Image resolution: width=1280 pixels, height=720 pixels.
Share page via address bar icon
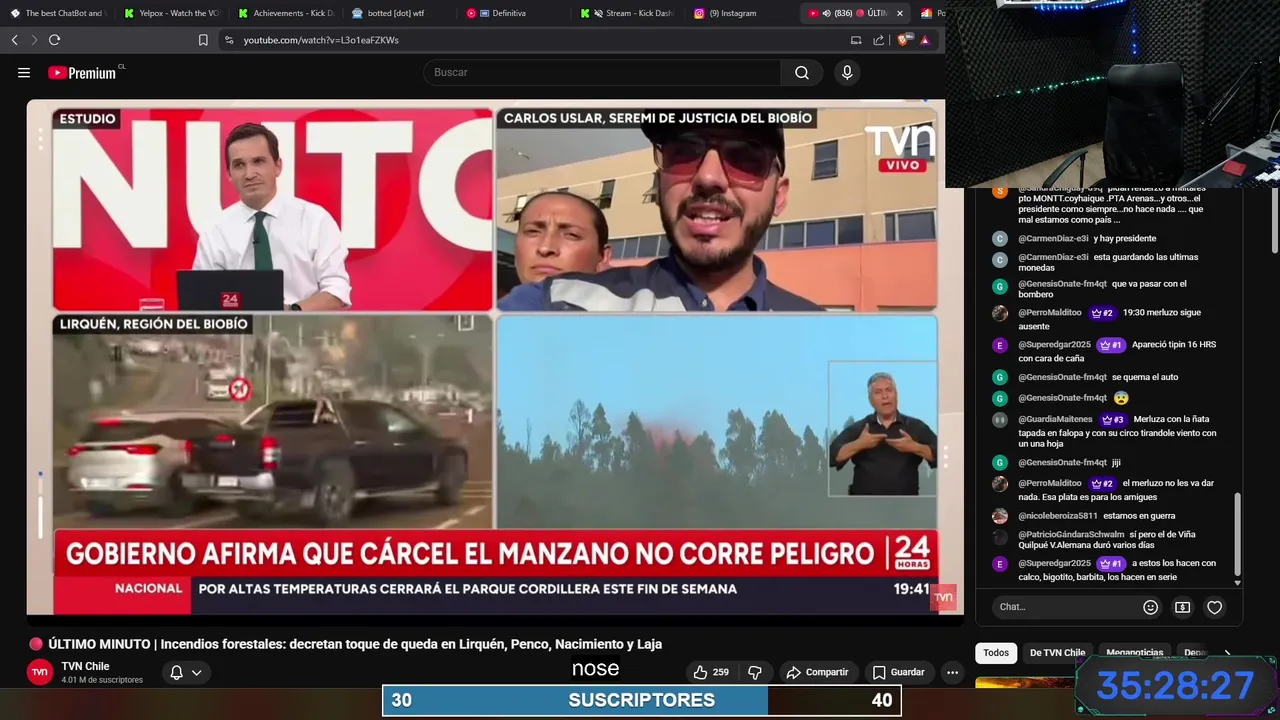pos(878,40)
